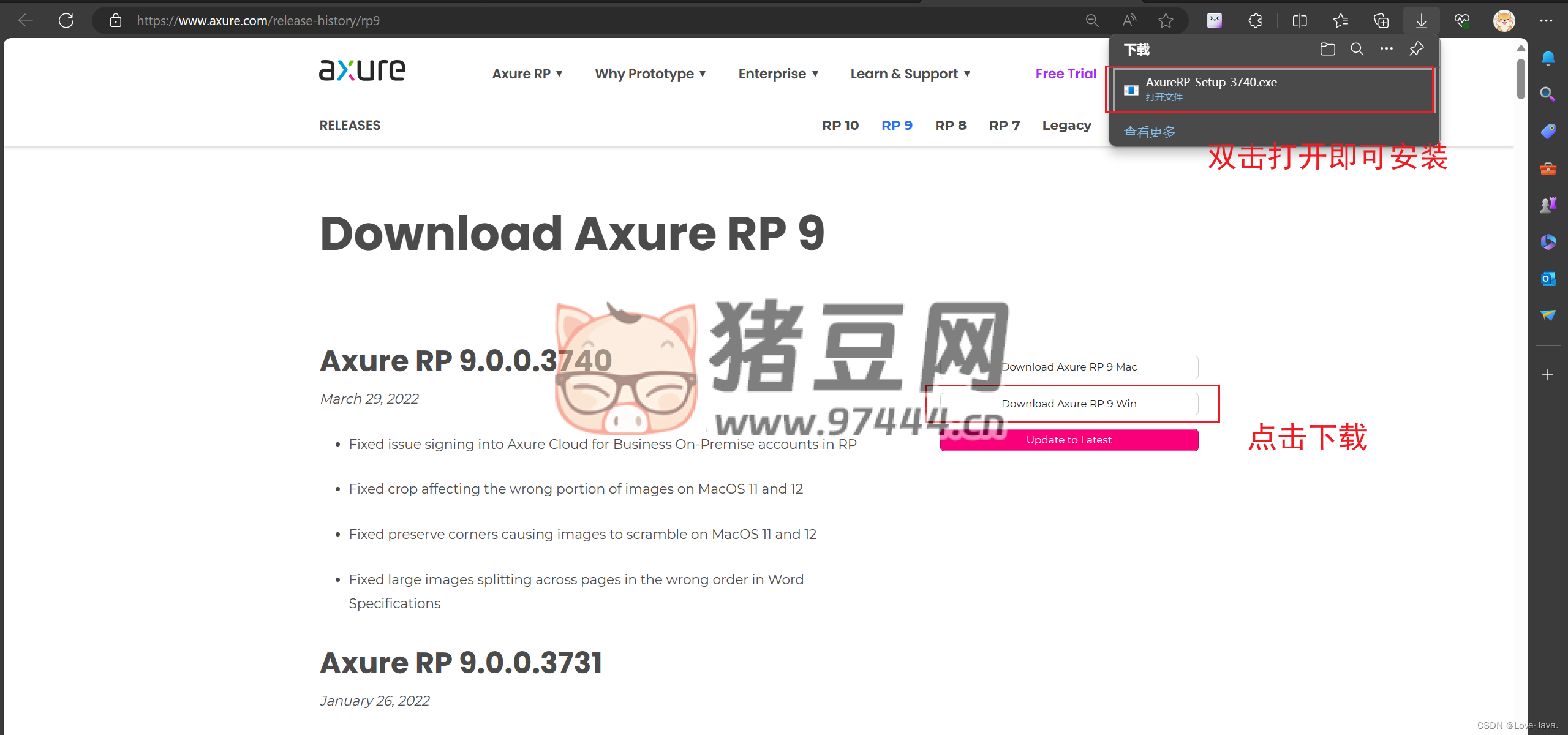Open the AxureRP-Setup-3740.exe file link
This screenshot has height=735, width=1568.
click(1164, 97)
